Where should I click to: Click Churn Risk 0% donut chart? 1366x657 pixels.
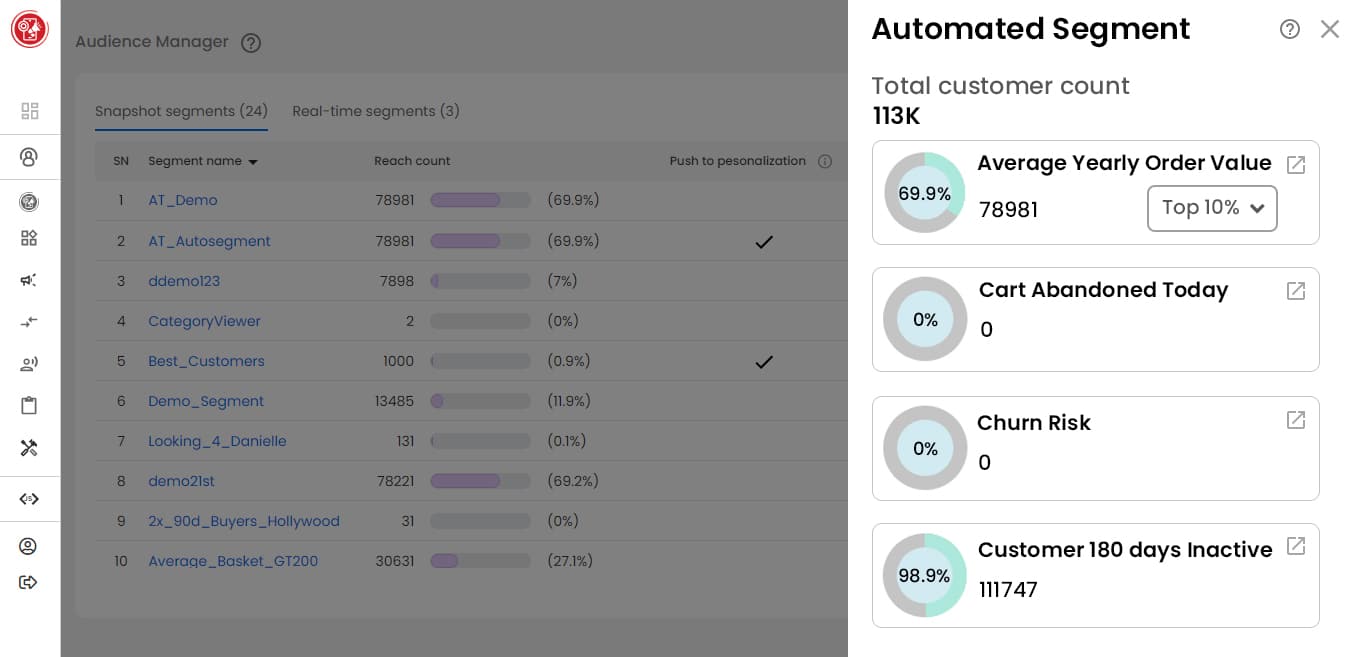coord(925,448)
